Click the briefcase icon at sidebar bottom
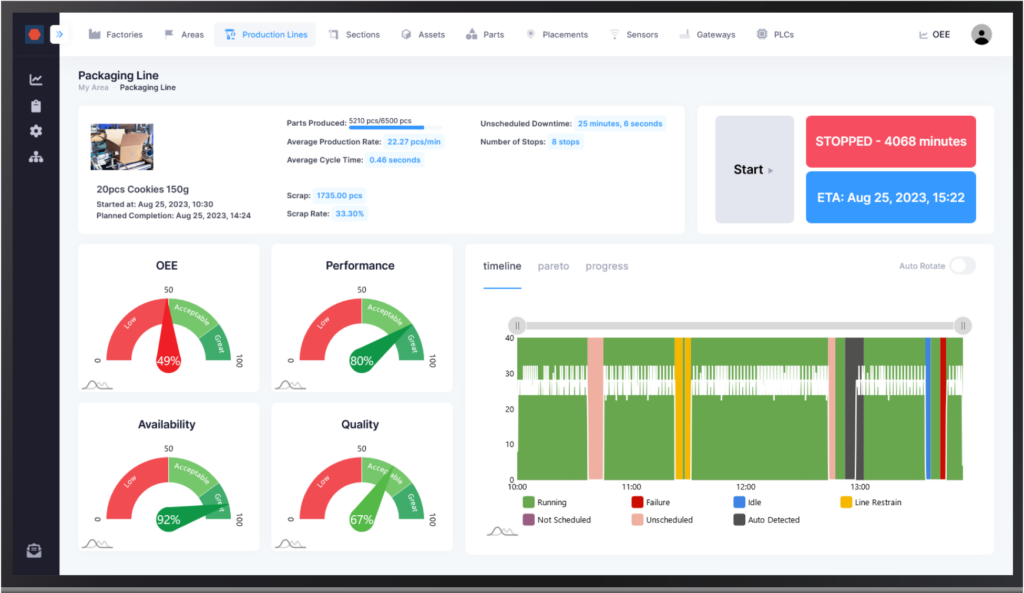 click(35, 551)
